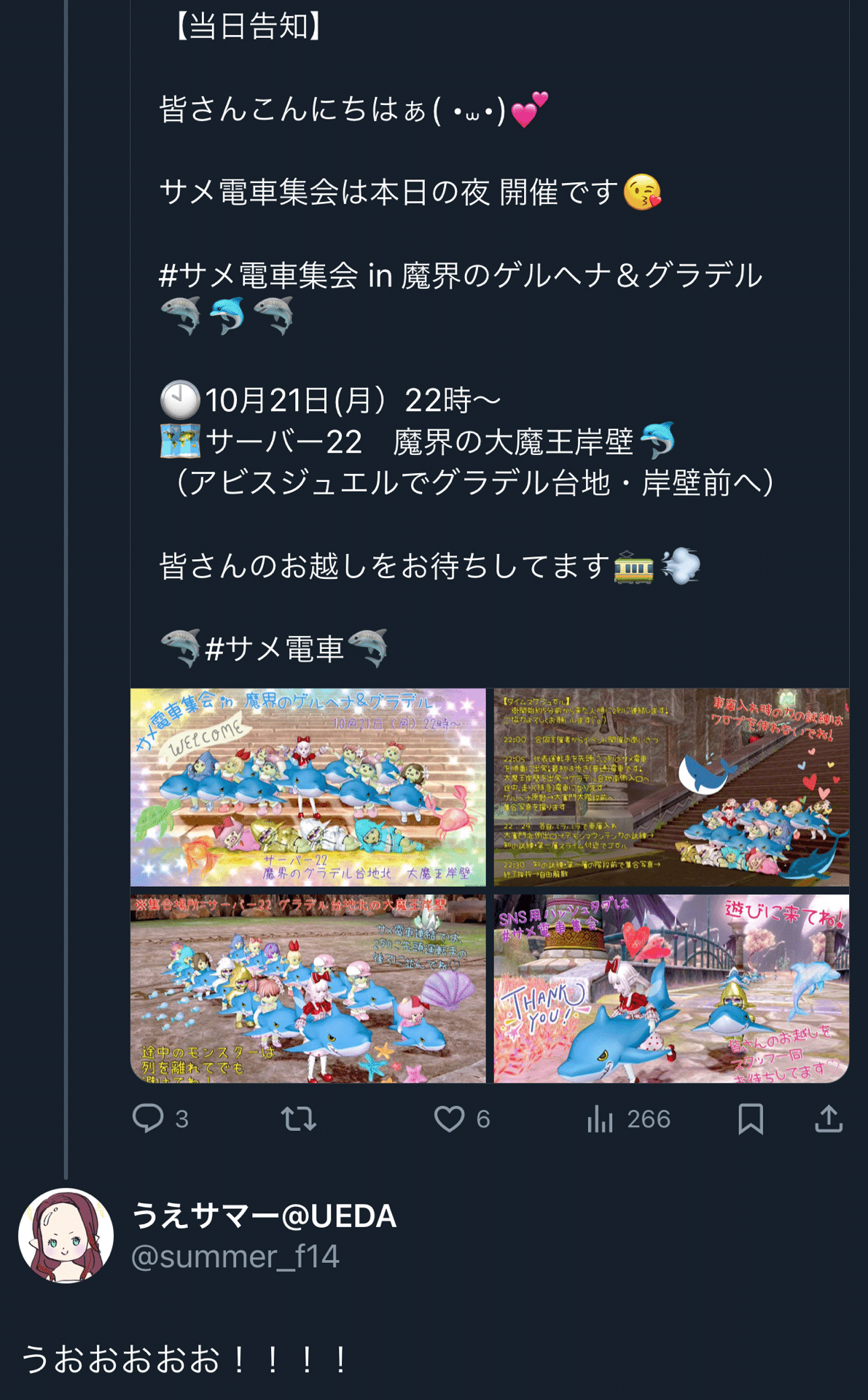Tap the うえサマー@UEDA display name
Viewport: 868px width, 1400px height.
pyautogui.click(x=264, y=1216)
